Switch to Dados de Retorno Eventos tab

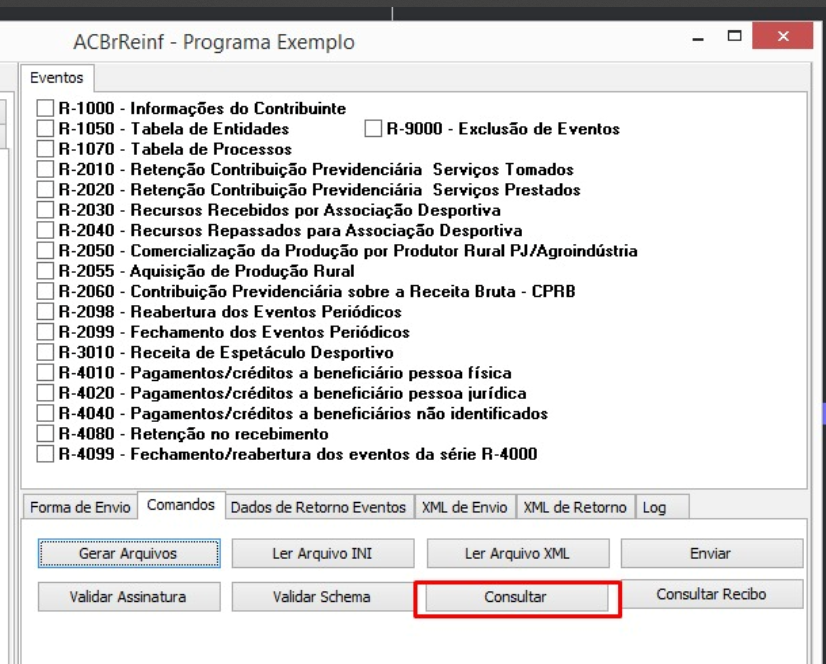318,507
